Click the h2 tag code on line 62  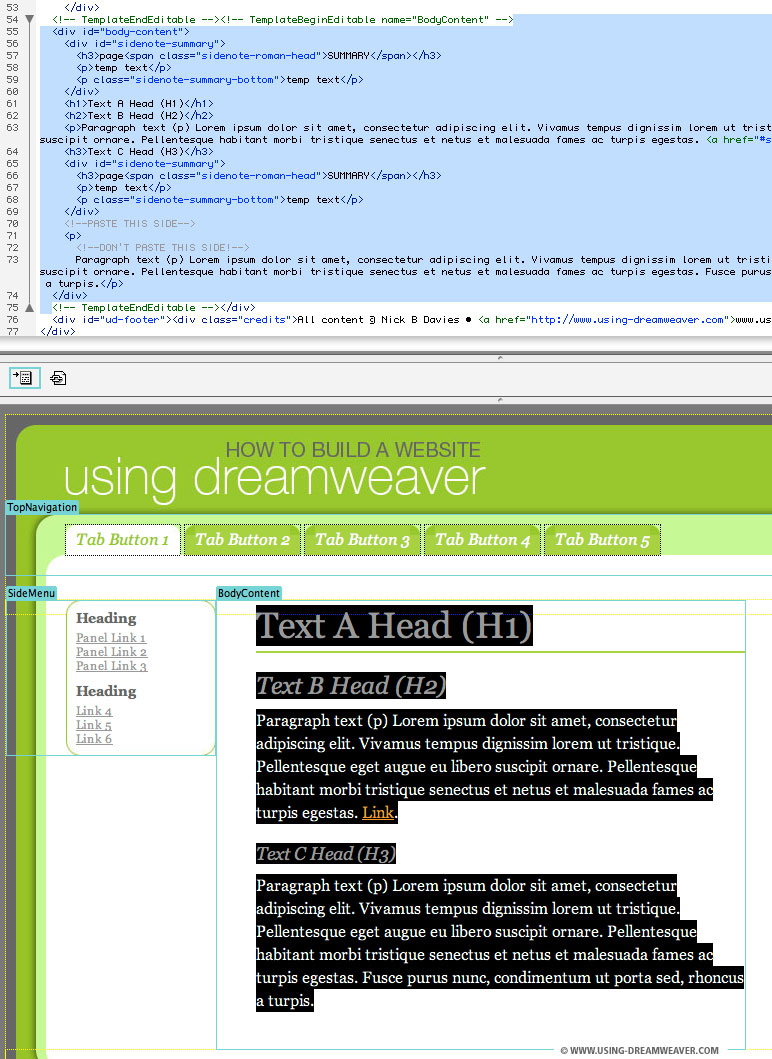pos(138,115)
